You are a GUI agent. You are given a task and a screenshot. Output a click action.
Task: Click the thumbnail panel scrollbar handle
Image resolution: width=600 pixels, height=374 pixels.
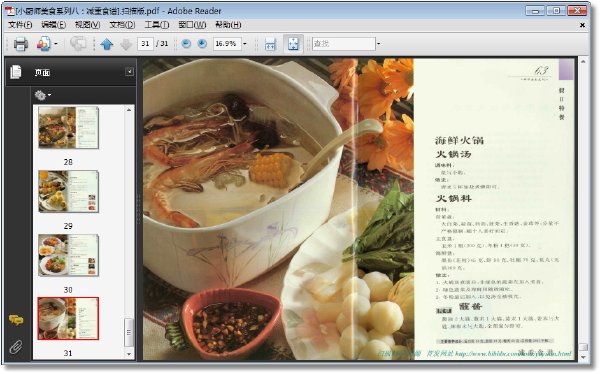coord(129,332)
